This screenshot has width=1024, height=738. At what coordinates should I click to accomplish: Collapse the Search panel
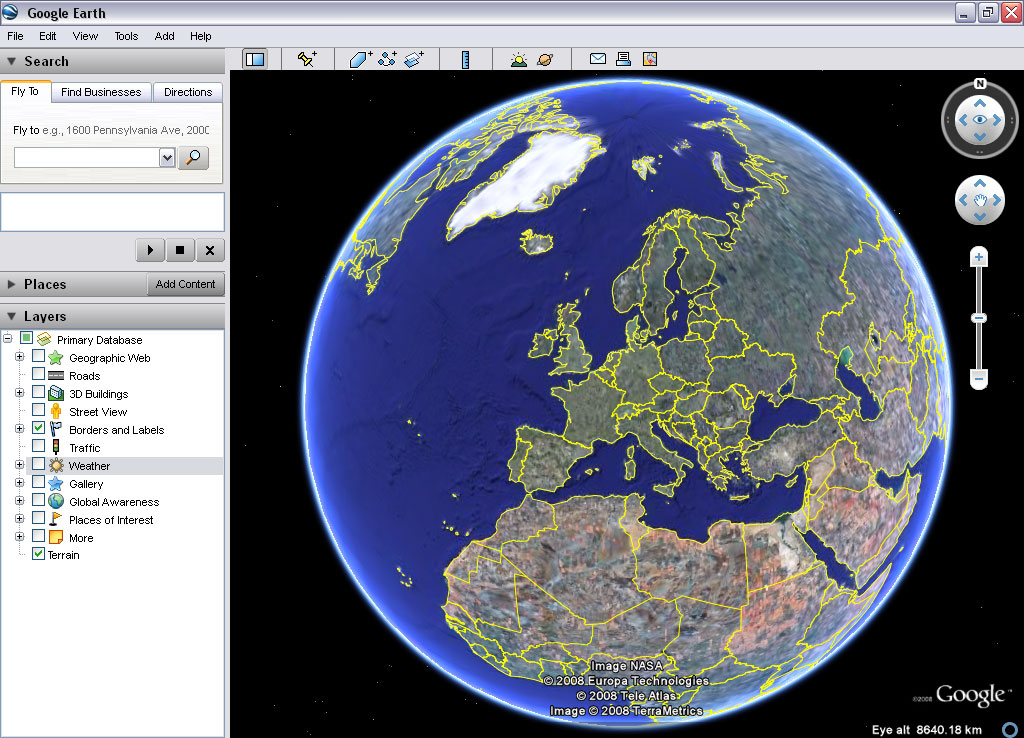pyautogui.click(x=11, y=61)
